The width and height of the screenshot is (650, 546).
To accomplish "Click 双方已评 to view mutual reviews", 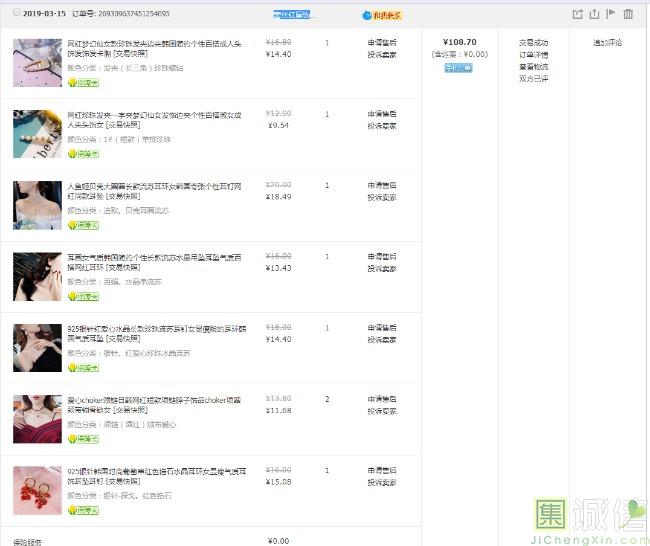I will (533, 79).
